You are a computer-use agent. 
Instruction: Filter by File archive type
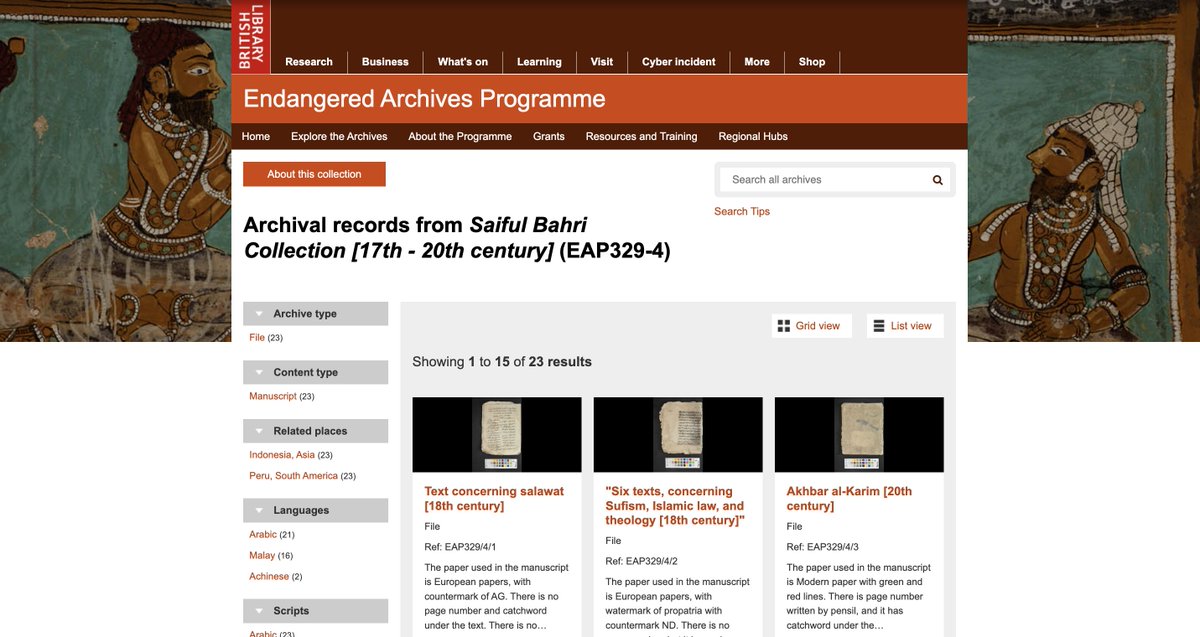pos(257,338)
